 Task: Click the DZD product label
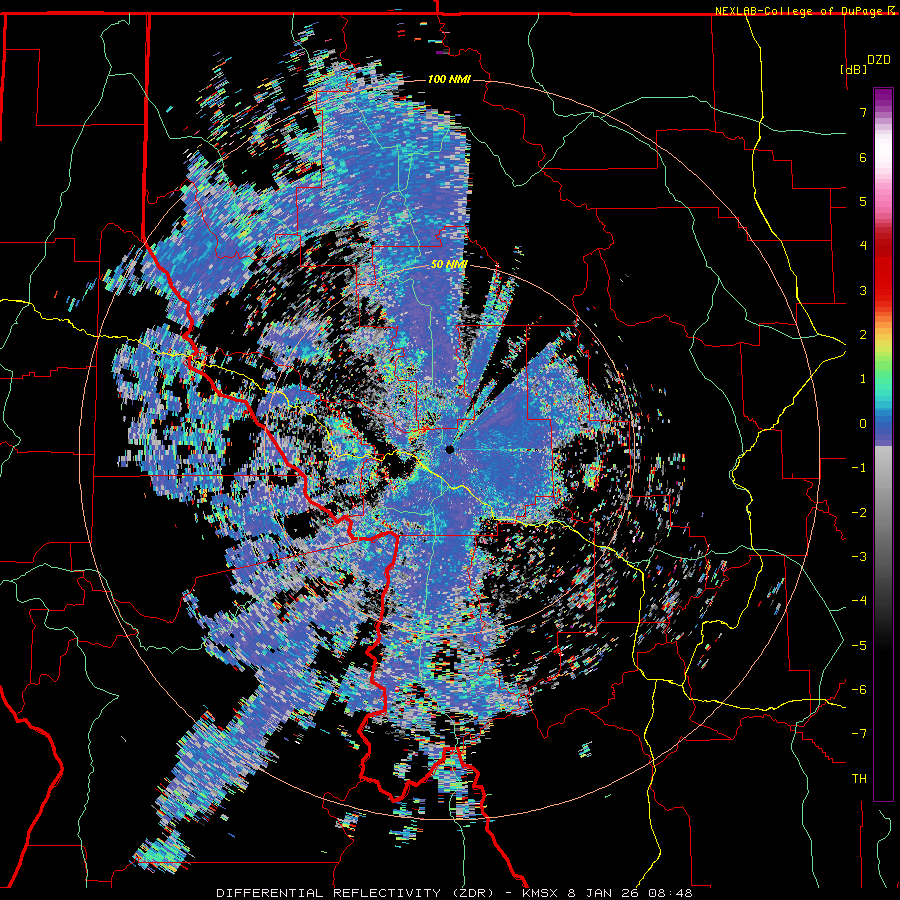(x=878, y=60)
